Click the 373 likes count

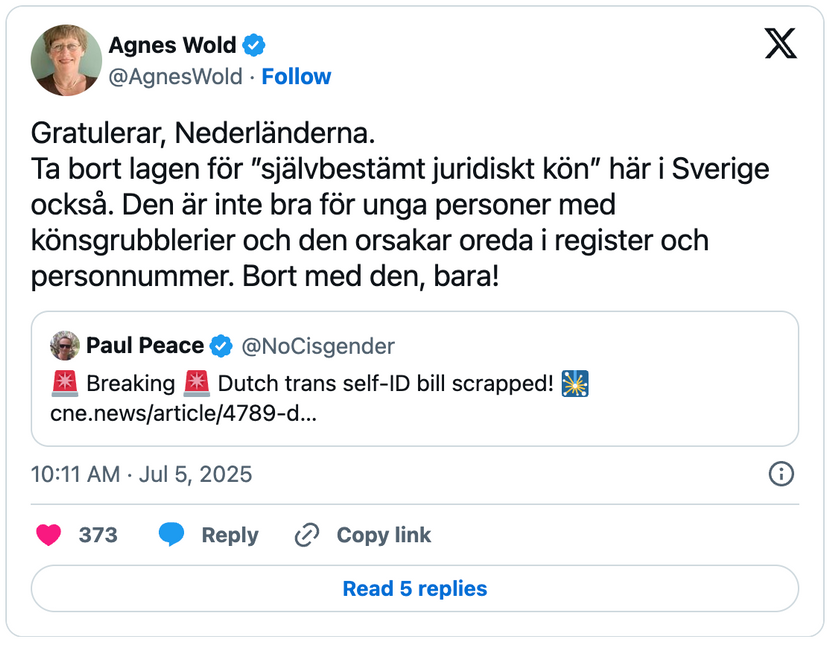(x=98, y=535)
